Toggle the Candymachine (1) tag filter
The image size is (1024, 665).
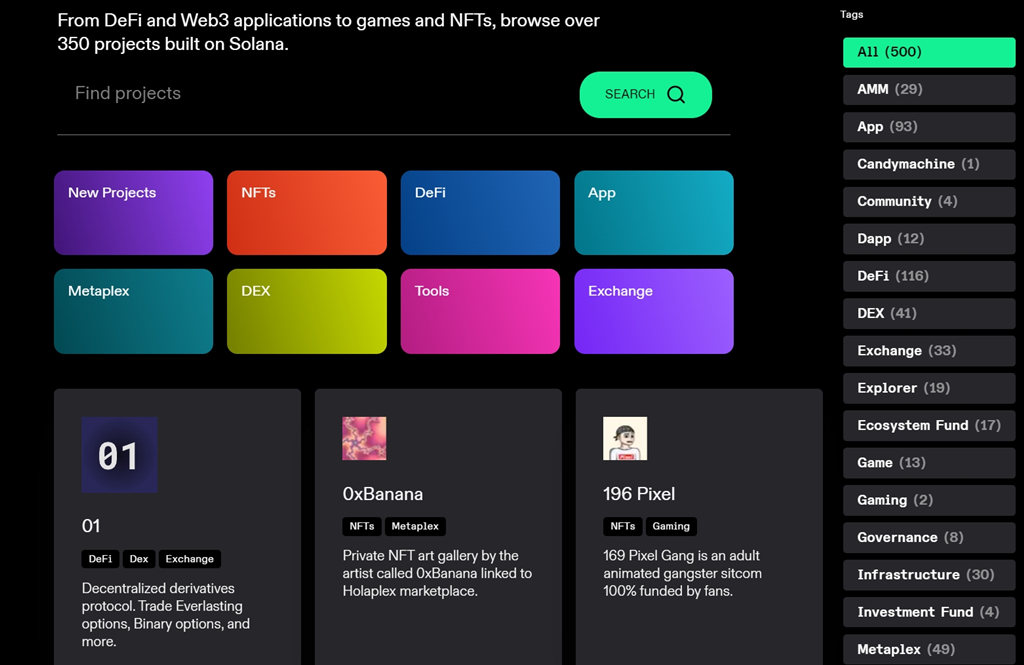click(x=929, y=164)
